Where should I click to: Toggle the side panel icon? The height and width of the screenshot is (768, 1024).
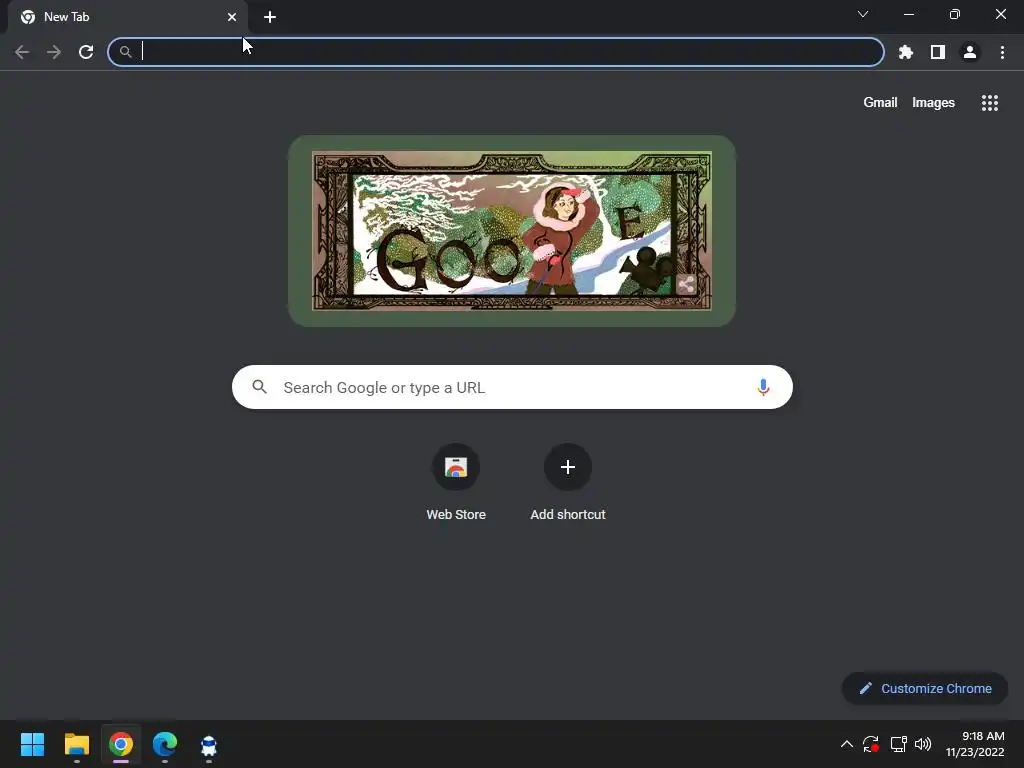(x=938, y=52)
